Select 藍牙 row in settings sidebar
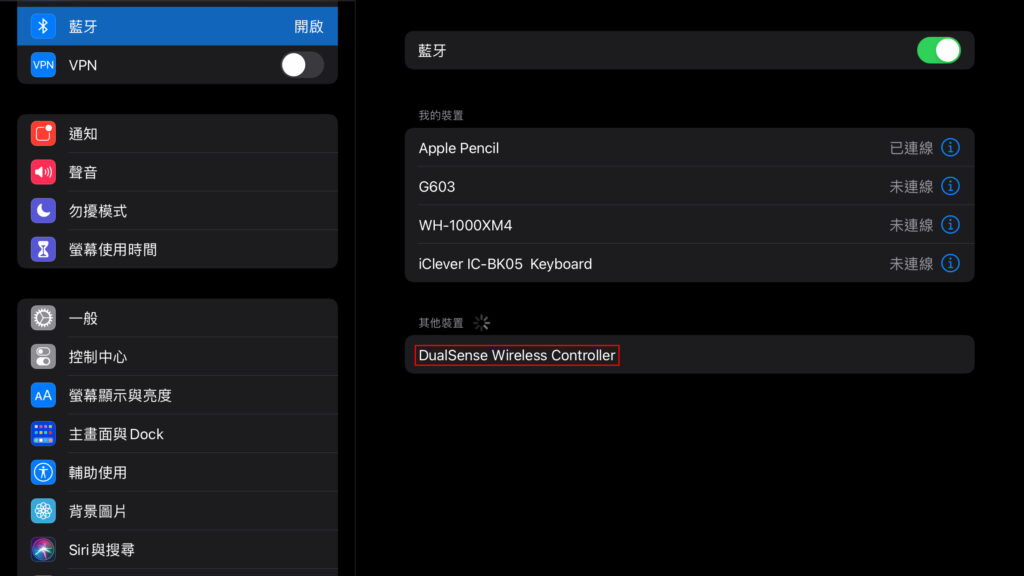The width and height of the screenshot is (1024, 576). pos(178,26)
